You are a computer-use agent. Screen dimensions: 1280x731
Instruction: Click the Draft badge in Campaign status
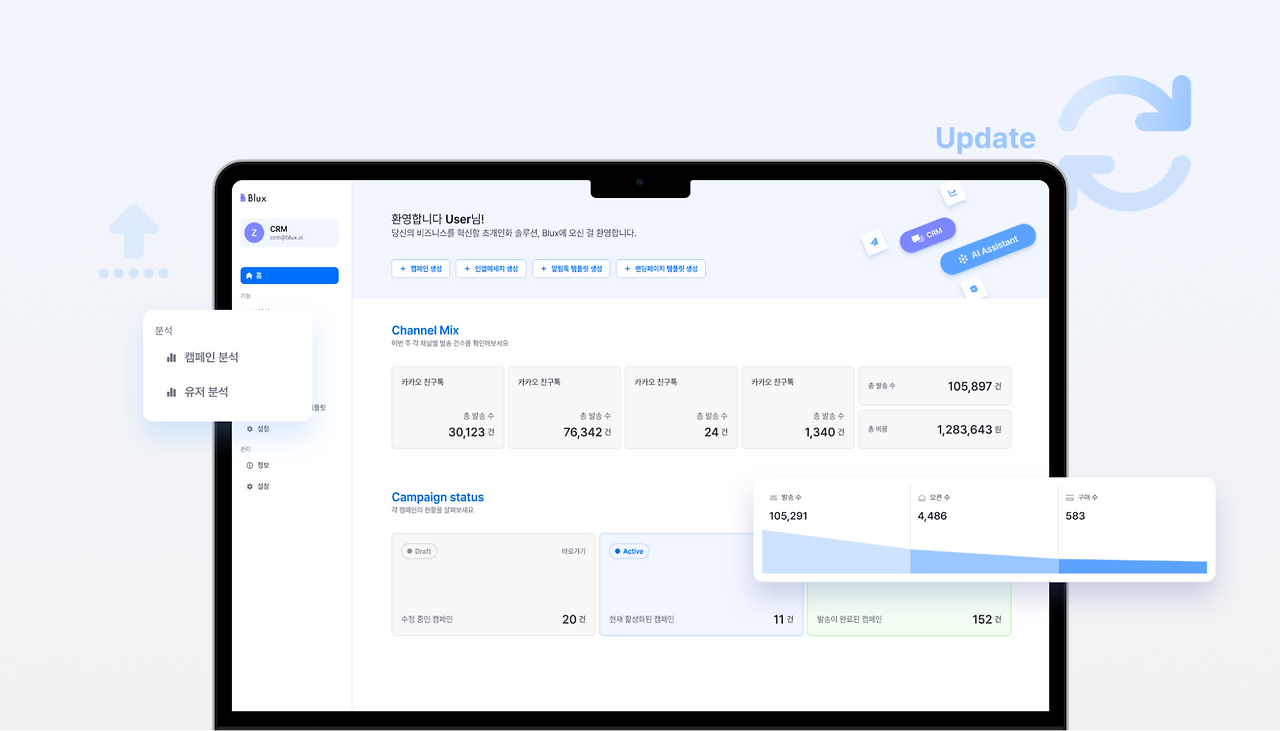(419, 551)
